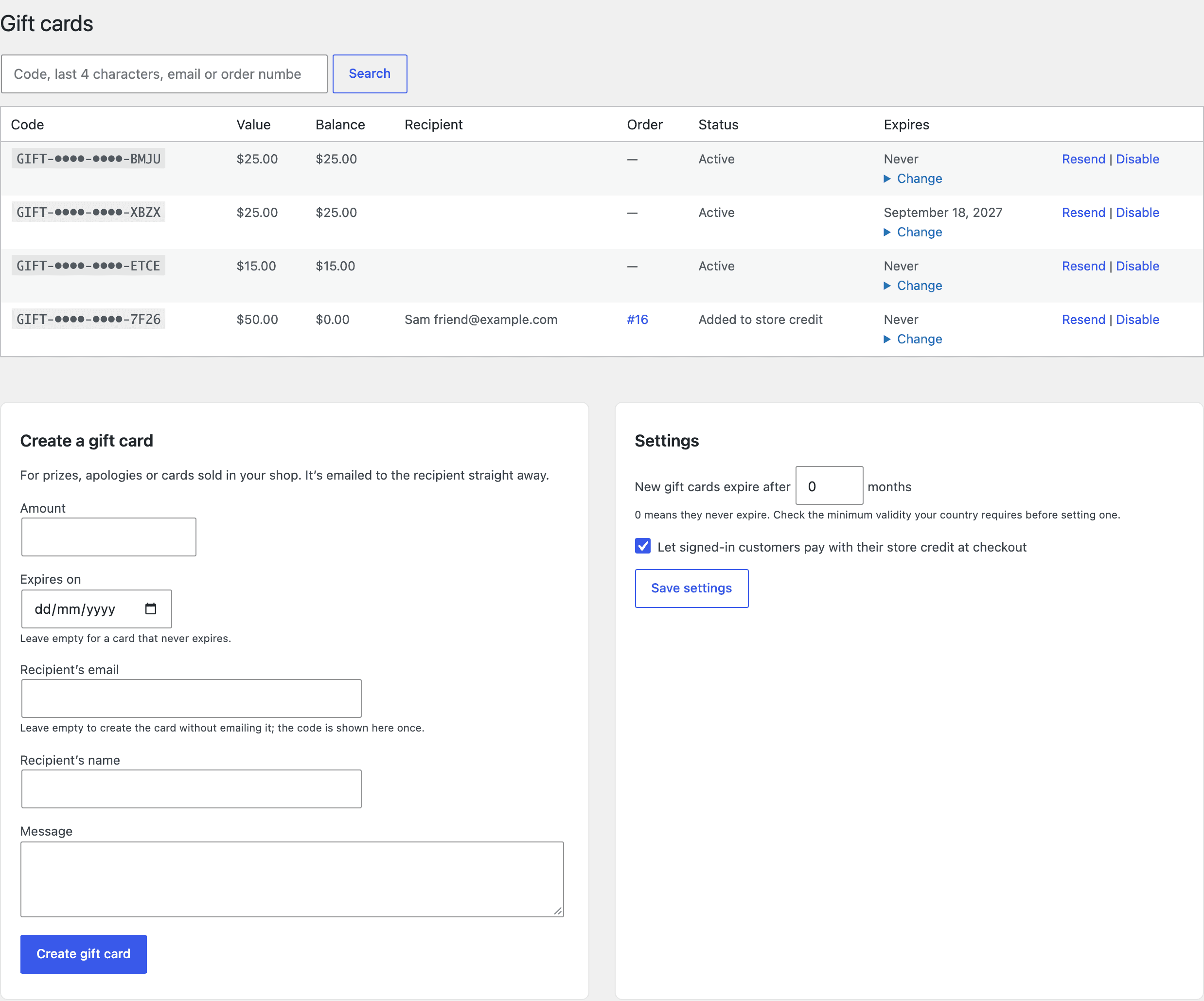Select the GIFT-••••-••••-BMJU code
The width and height of the screenshot is (1204, 1001).
[89, 159]
